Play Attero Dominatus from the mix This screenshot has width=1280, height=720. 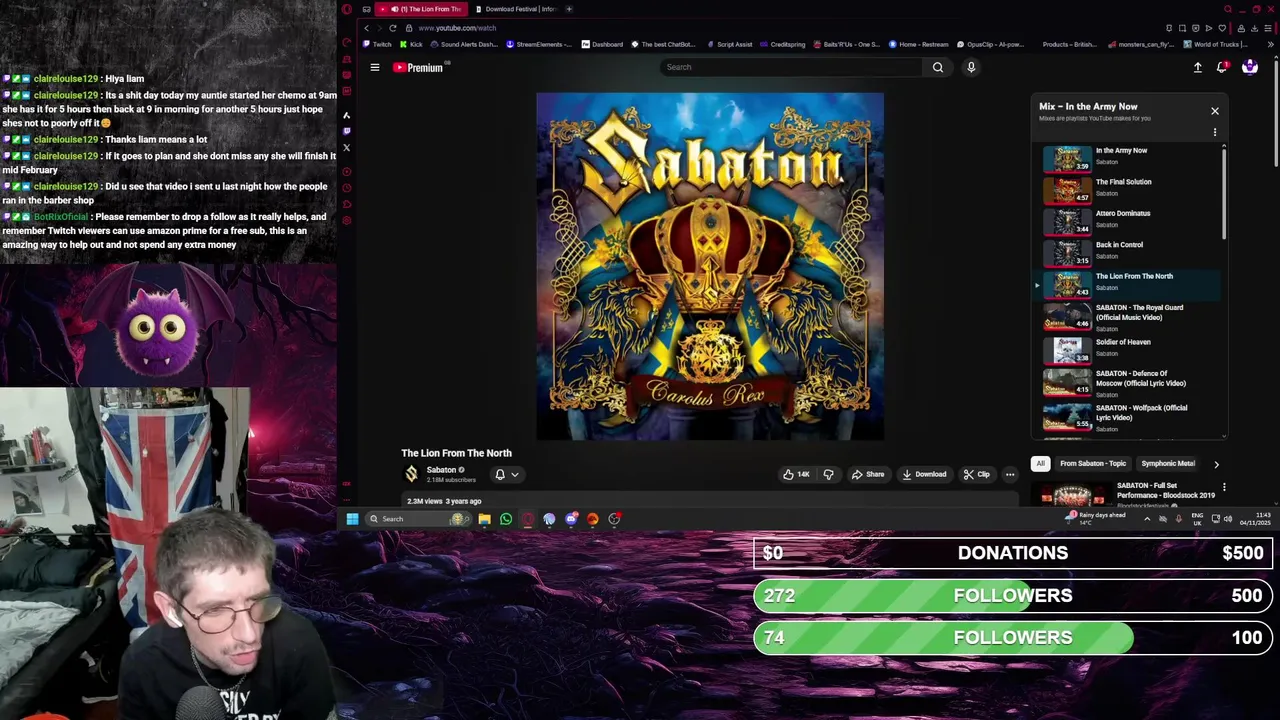pos(1128,221)
